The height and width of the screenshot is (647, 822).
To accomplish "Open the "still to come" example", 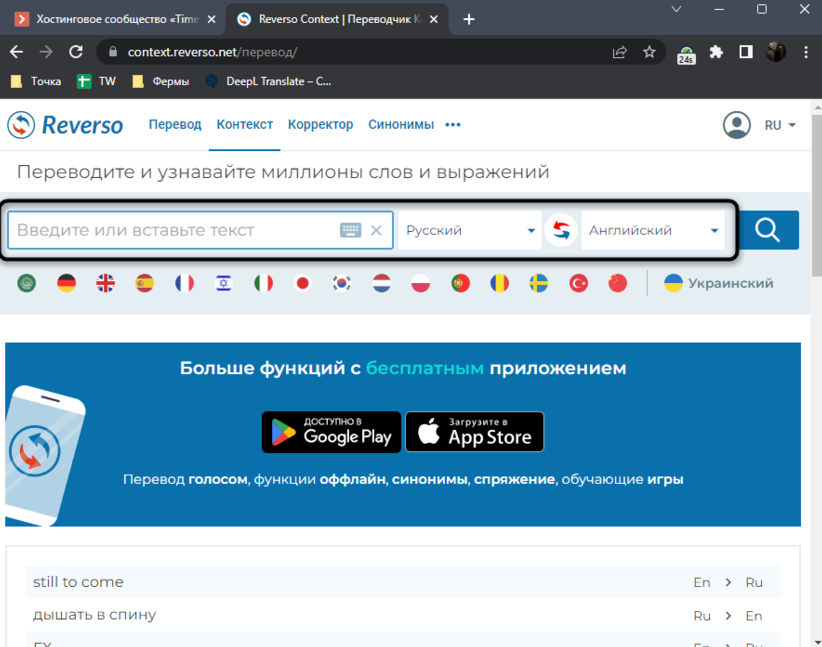I will pos(403,582).
